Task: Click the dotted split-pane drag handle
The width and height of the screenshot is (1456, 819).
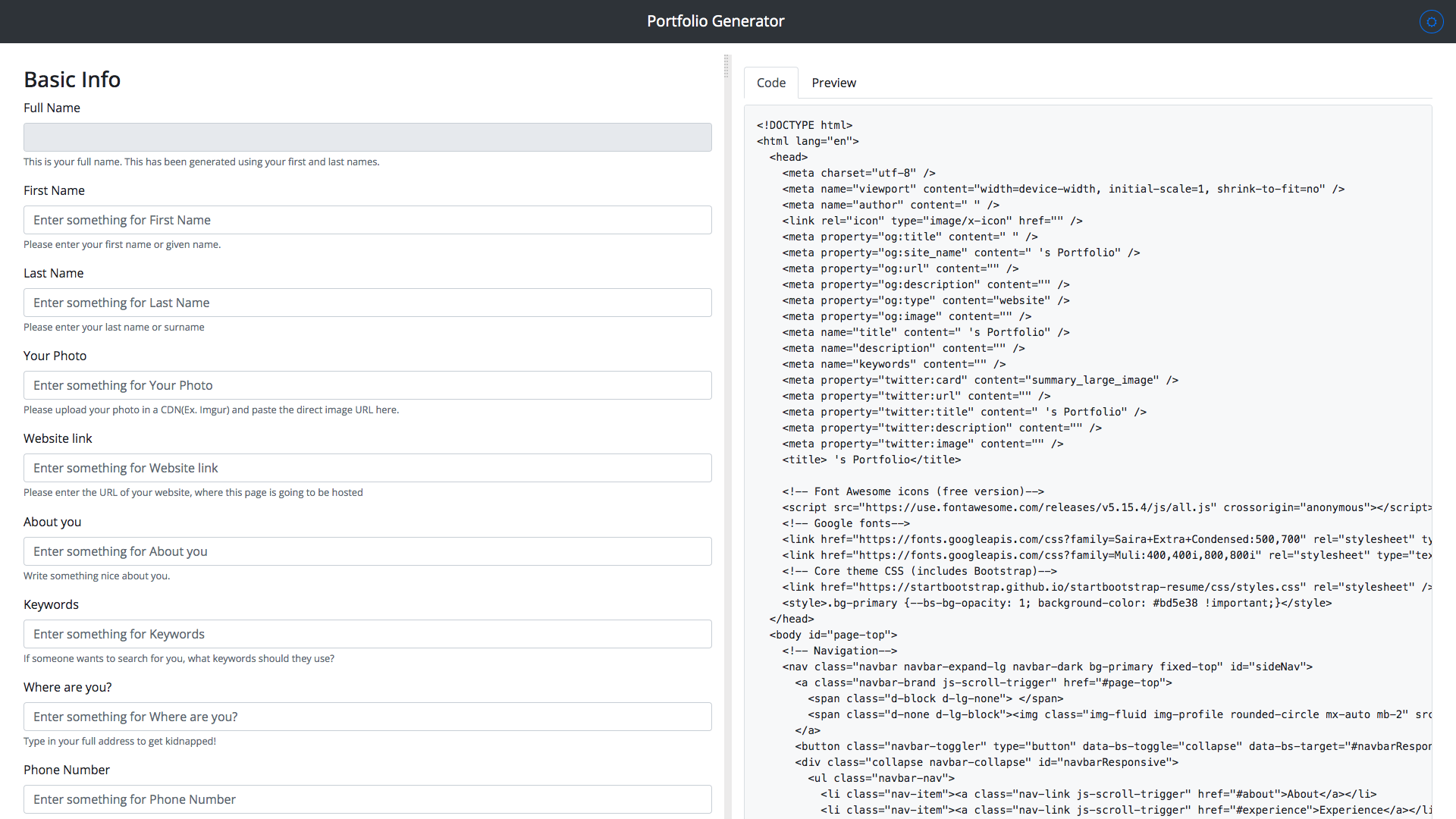Action: tap(726, 67)
